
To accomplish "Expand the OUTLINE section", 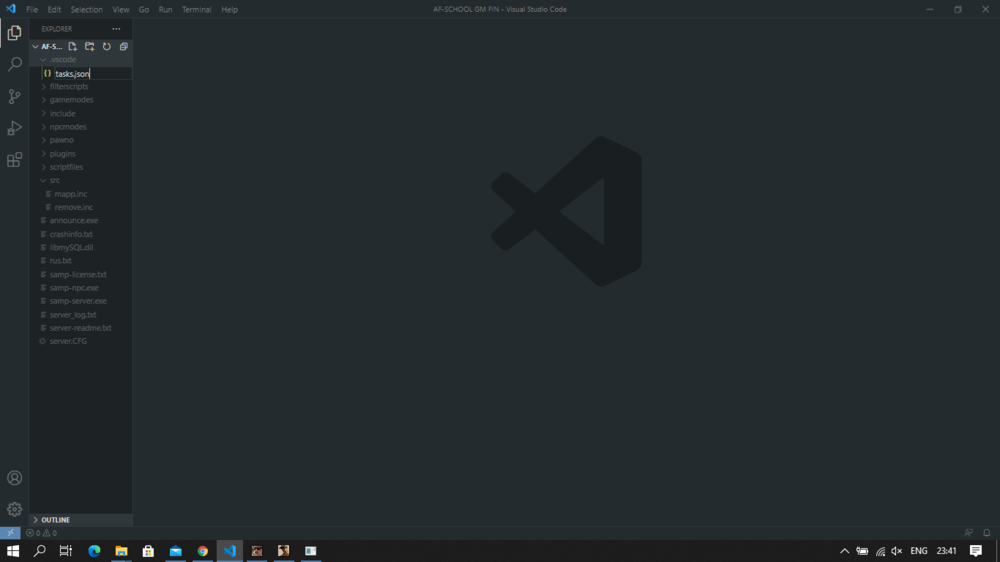I will (81, 520).
